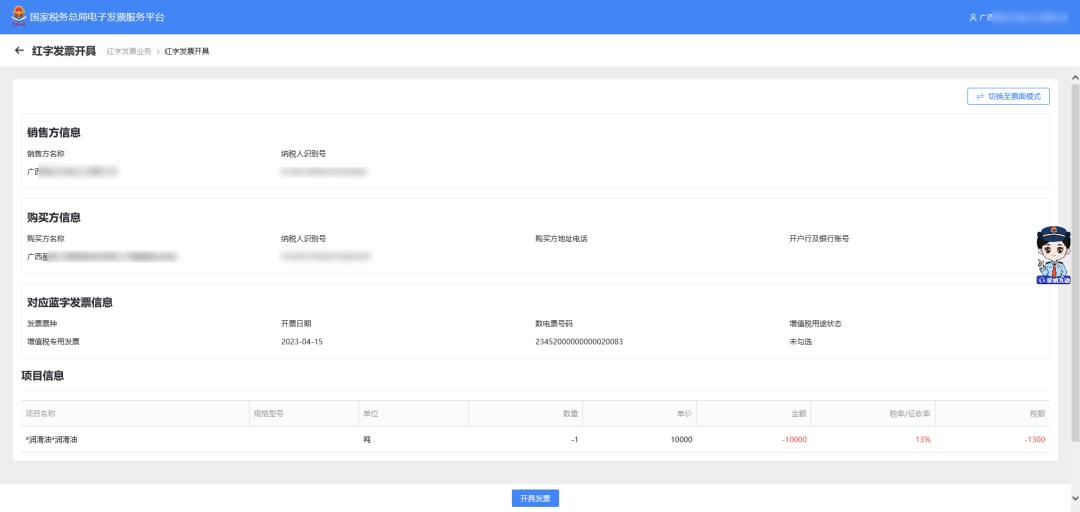The height and width of the screenshot is (512, 1080).
Task: Select the *润滑油*润滑油 item row
Action: [58, 440]
